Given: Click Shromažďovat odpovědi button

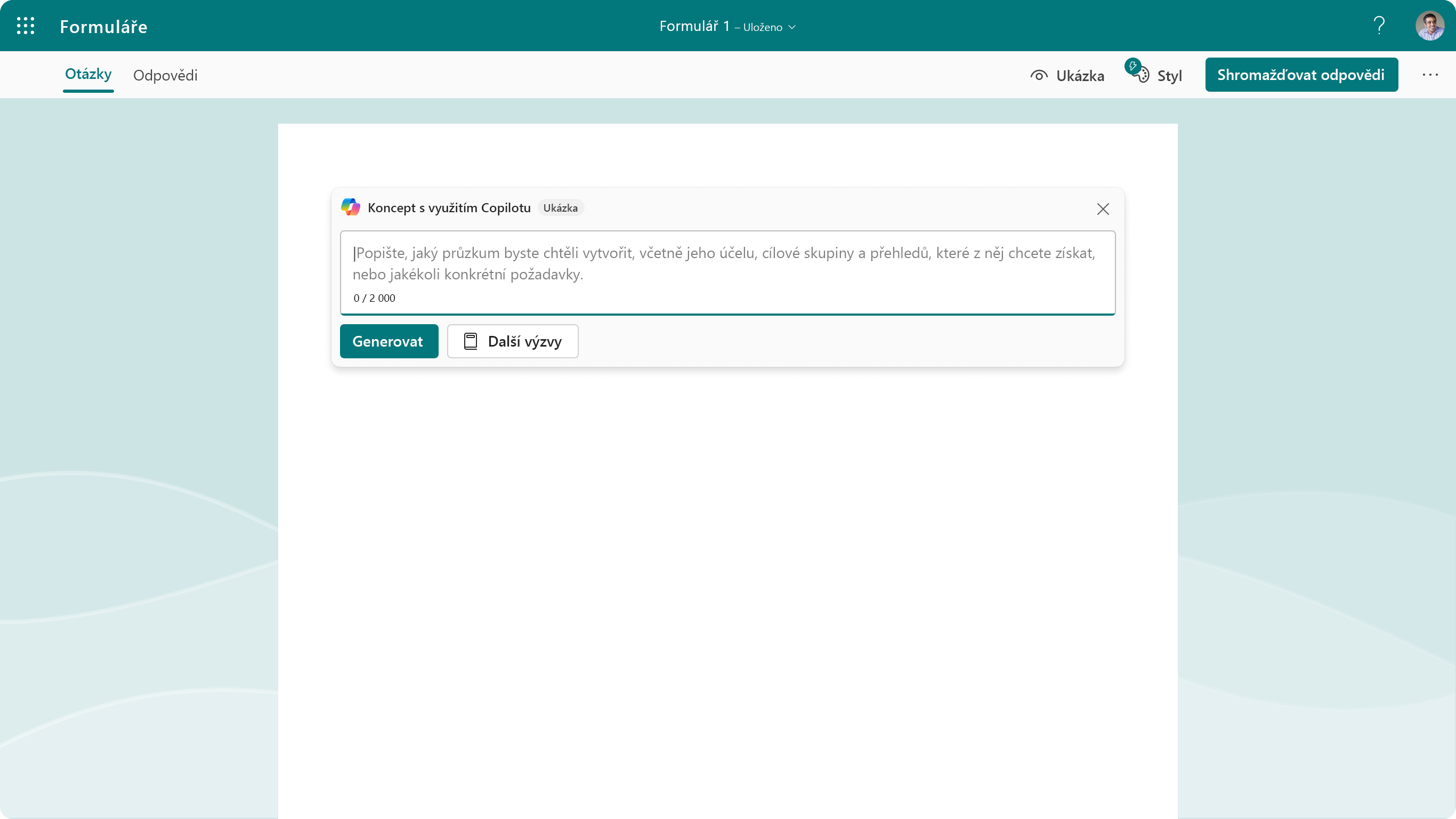Looking at the screenshot, I should 1301,75.
